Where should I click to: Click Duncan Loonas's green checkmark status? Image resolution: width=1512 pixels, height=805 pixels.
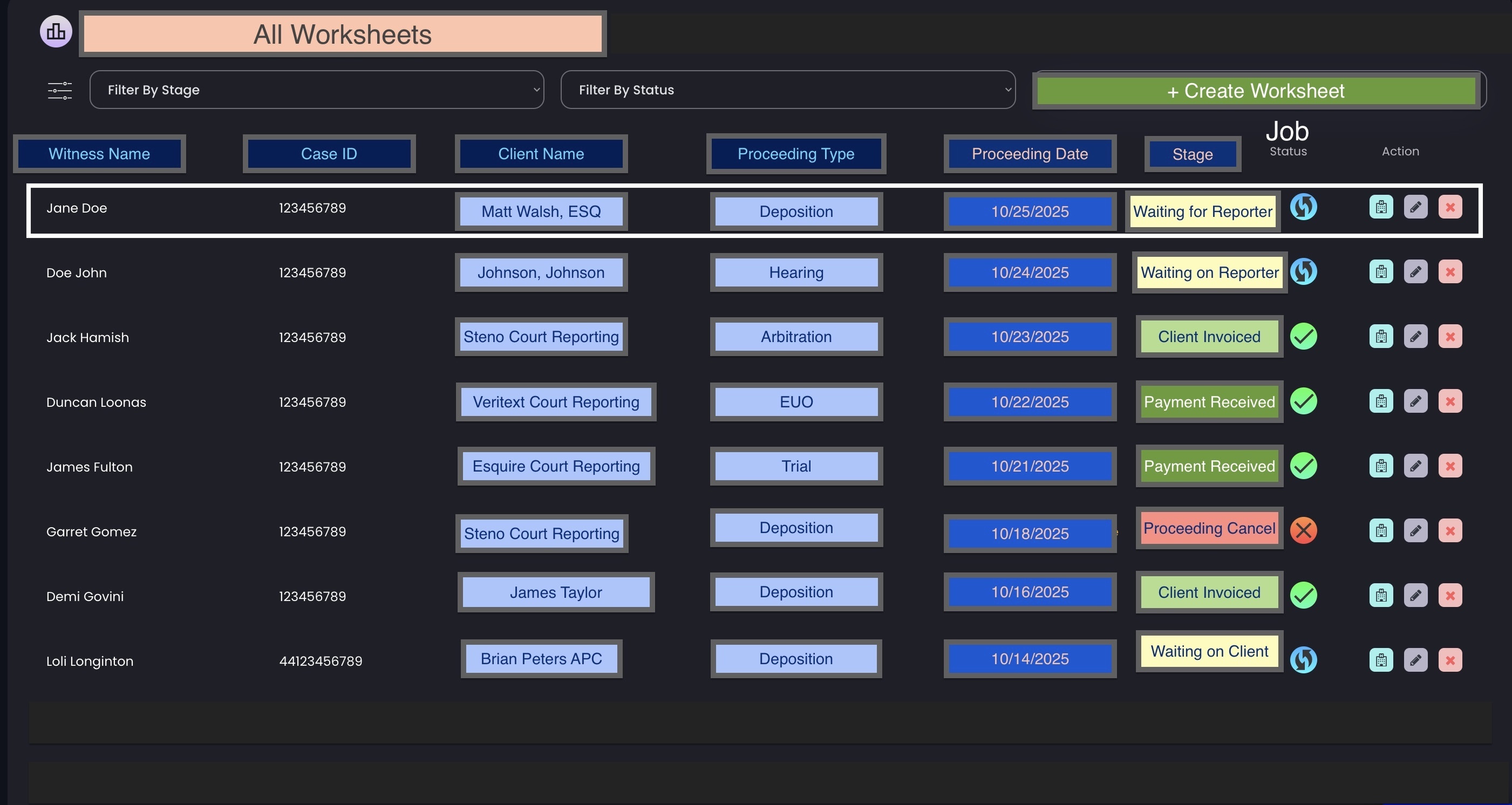1303,401
